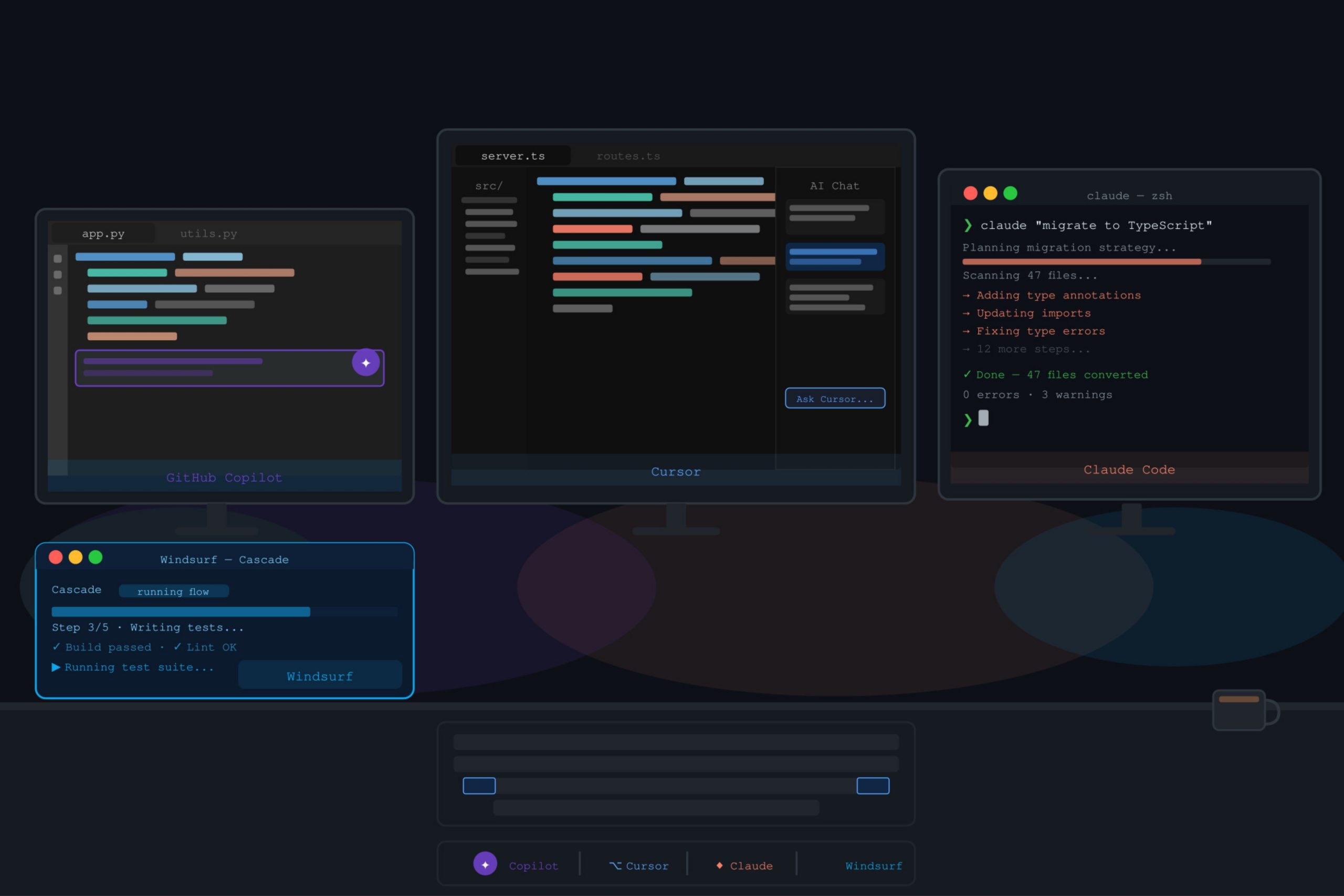This screenshot has height=896, width=1344.
Task: Click the arrow beside Fixing type errors
Action: [x=967, y=331]
